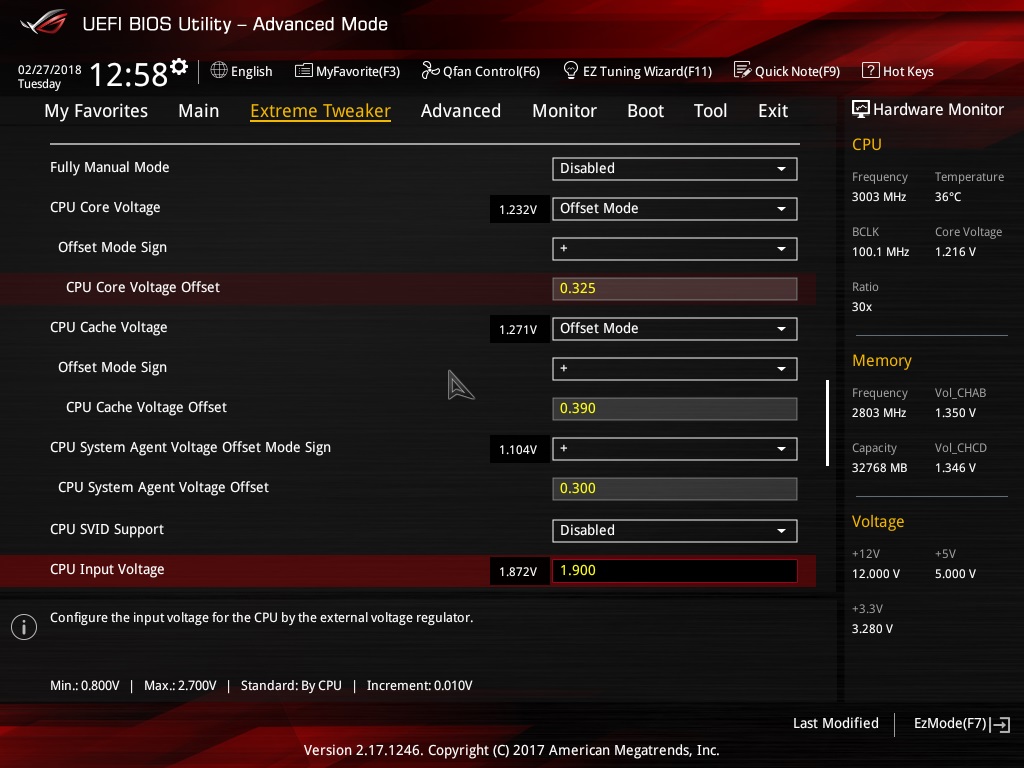Open the CPU Core Voltage mode dropdown

675,209
